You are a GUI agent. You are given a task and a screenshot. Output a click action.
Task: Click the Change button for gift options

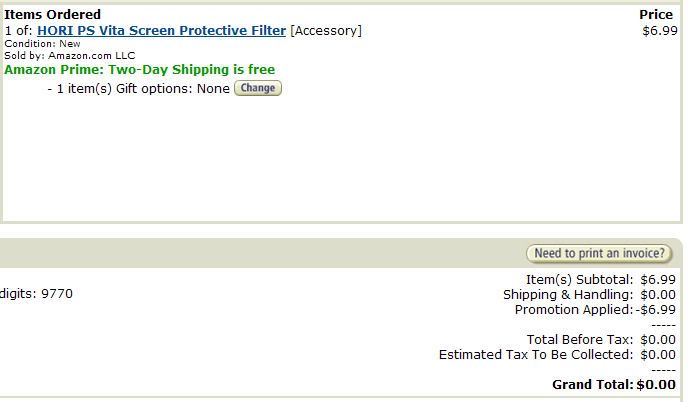tap(258, 88)
